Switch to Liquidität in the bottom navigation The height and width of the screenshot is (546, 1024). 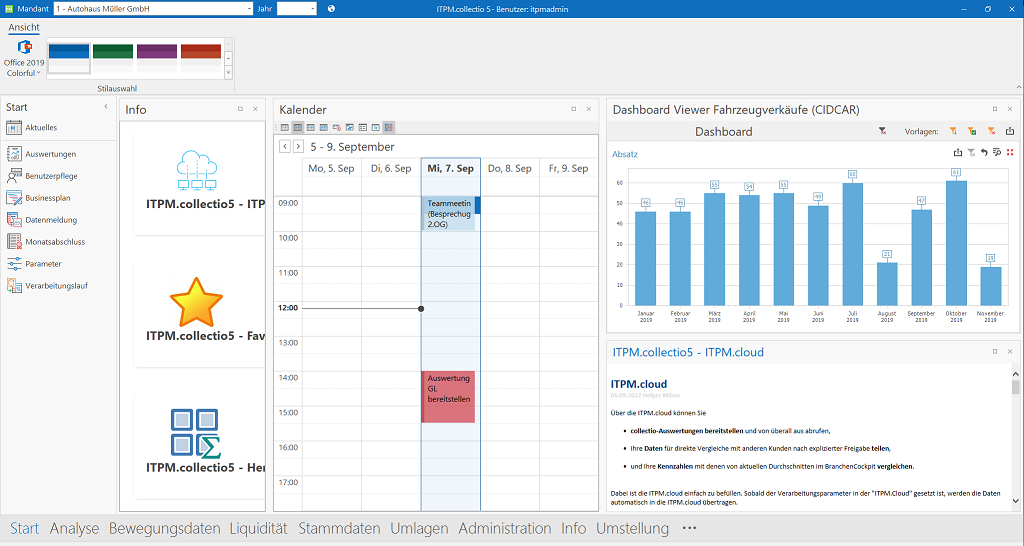[x=259, y=528]
